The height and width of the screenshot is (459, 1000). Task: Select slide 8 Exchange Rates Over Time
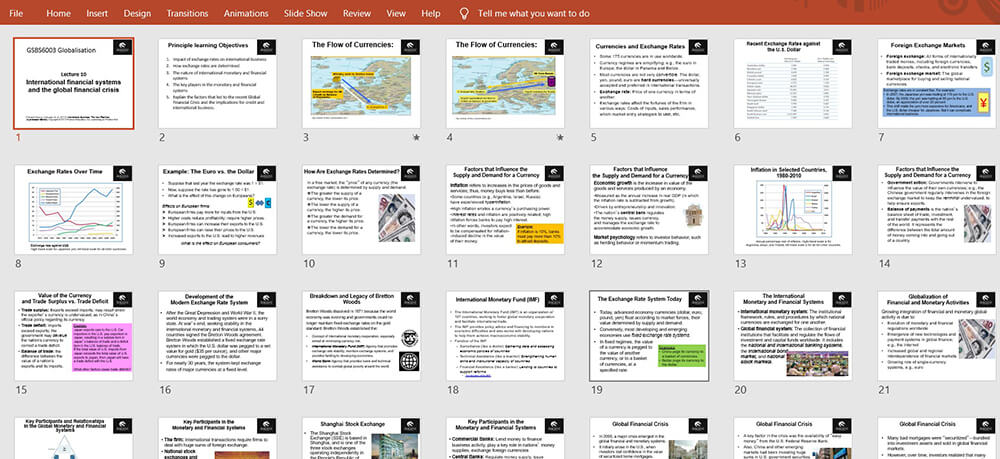(x=74, y=209)
